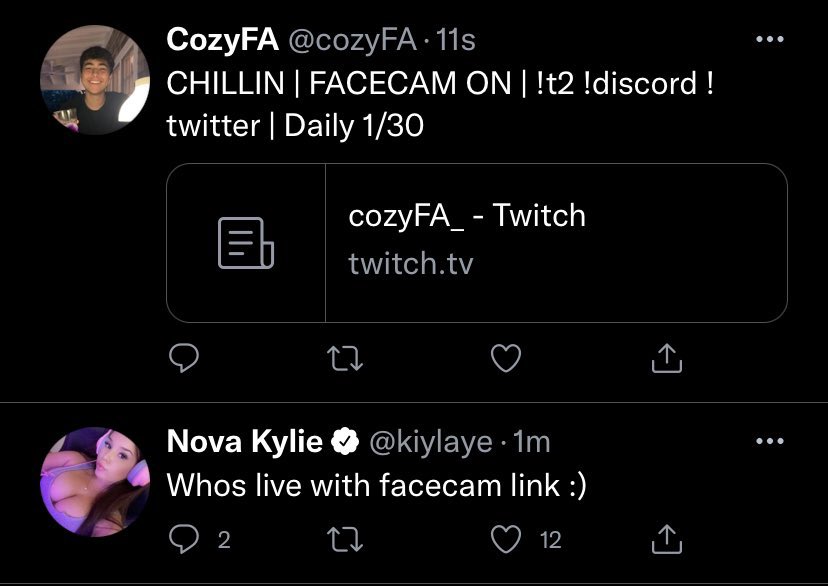Viewport: 828px width, 586px height.
Task: Click the Nova Kylie display name
Action: coord(244,441)
